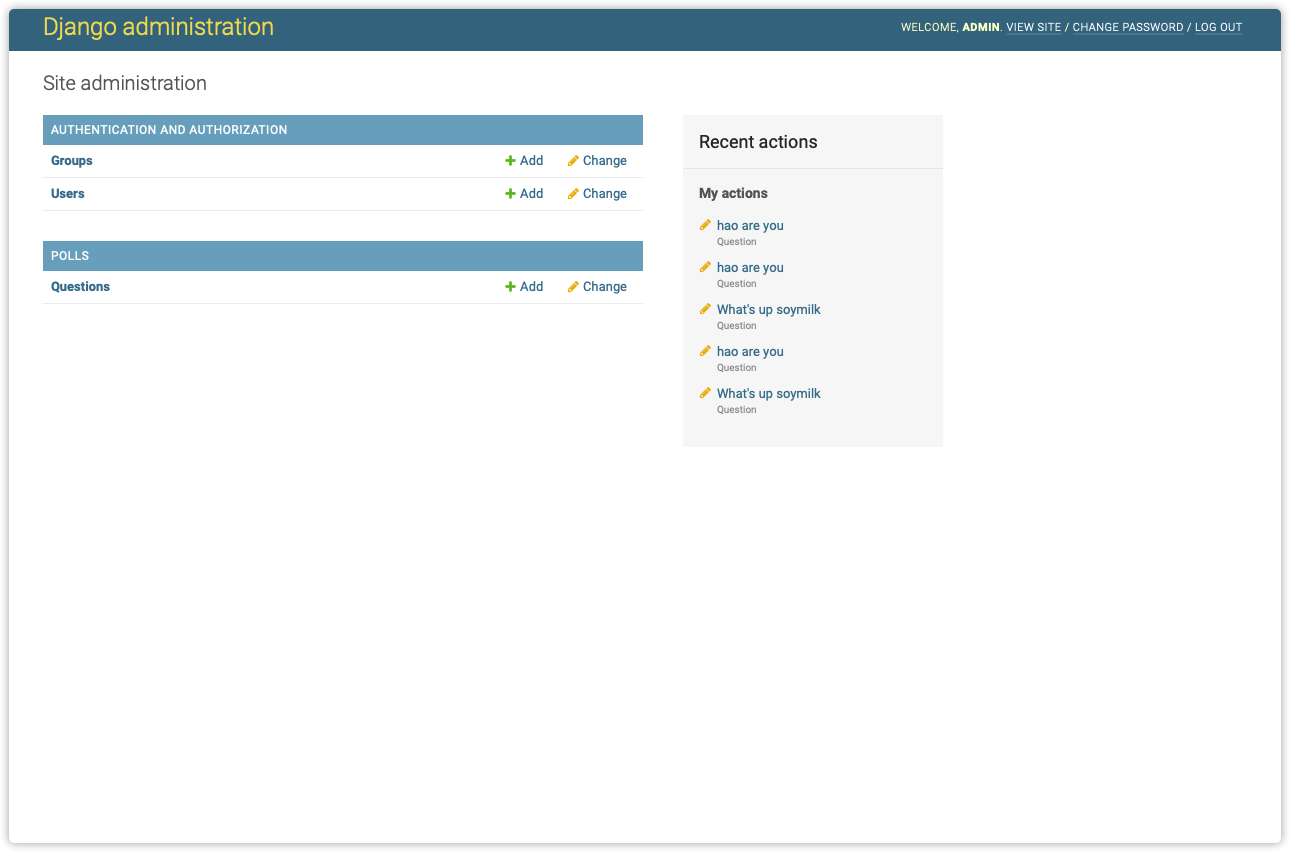This screenshot has height=852, width=1290.
Task: Click the 'My actions' subheading
Action: (x=733, y=193)
